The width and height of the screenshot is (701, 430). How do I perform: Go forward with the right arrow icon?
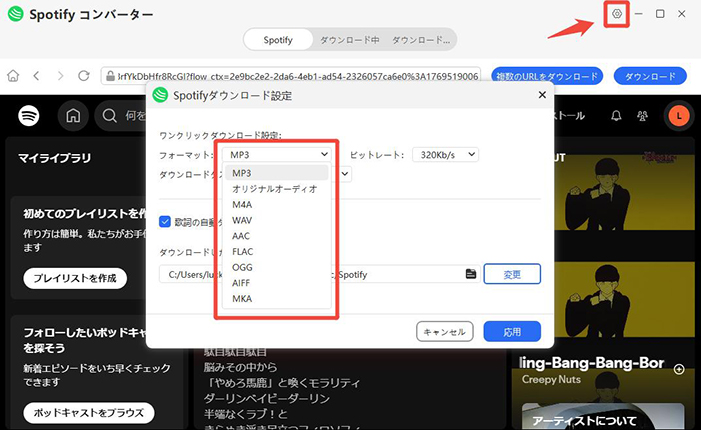click(60, 76)
